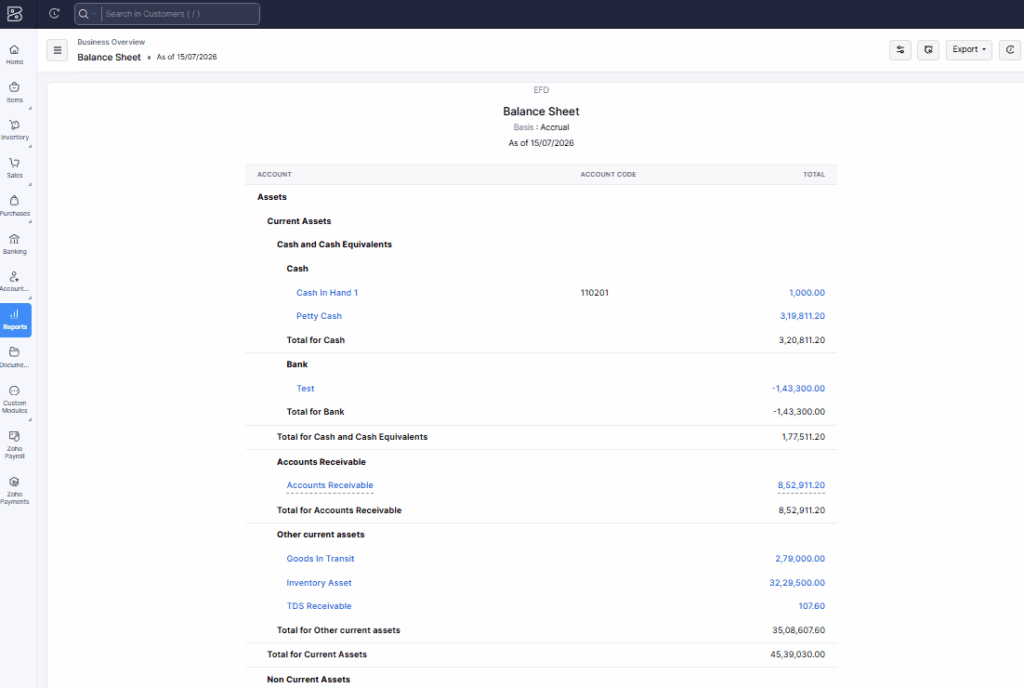Viewport: 1024px width, 688px height.
Task: Click the -1,43,300.00 Test amount in blue
Action: 798,388
